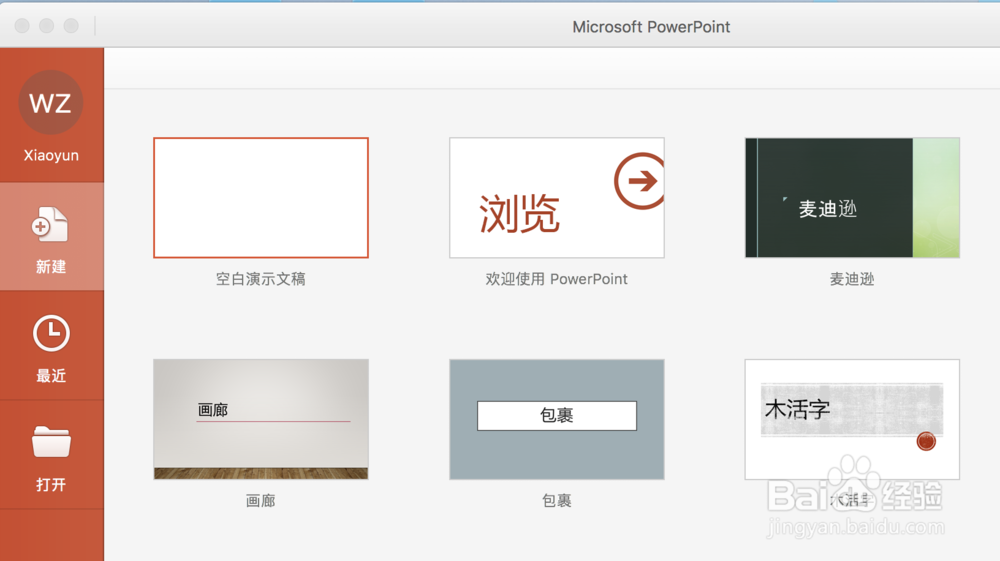Minimize the PowerPoint window
The image size is (1000, 561).
point(47,26)
